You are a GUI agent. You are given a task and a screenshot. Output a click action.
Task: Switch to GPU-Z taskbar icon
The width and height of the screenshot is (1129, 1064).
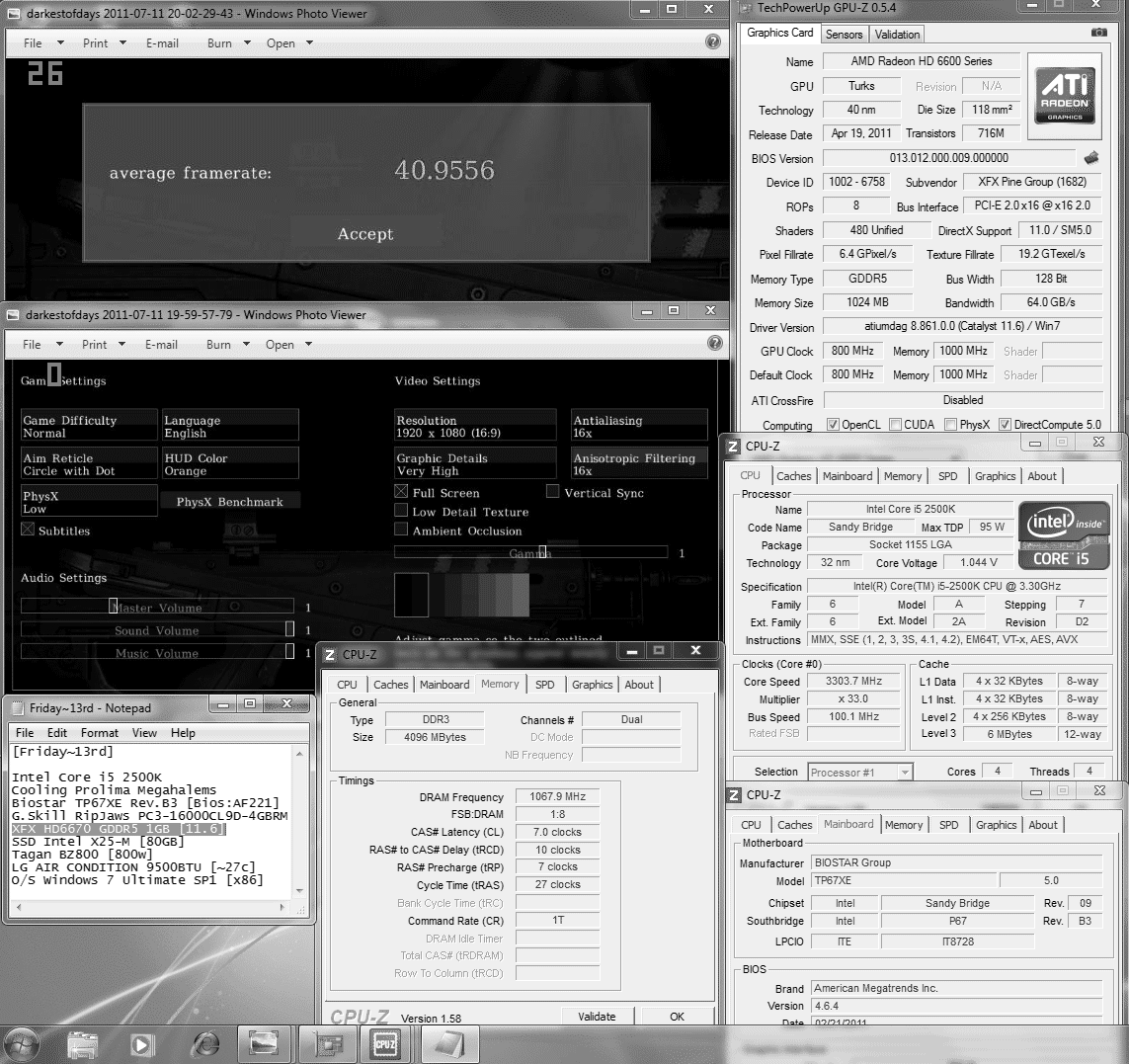click(x=326, y=1043)
